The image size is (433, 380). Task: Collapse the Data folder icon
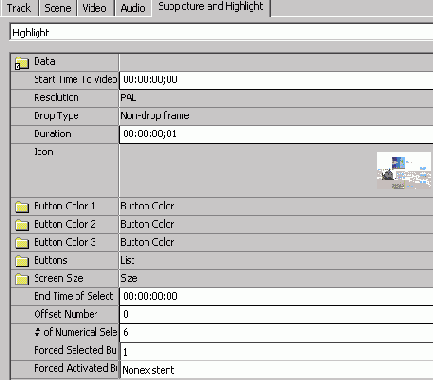[x=22, y=63]
